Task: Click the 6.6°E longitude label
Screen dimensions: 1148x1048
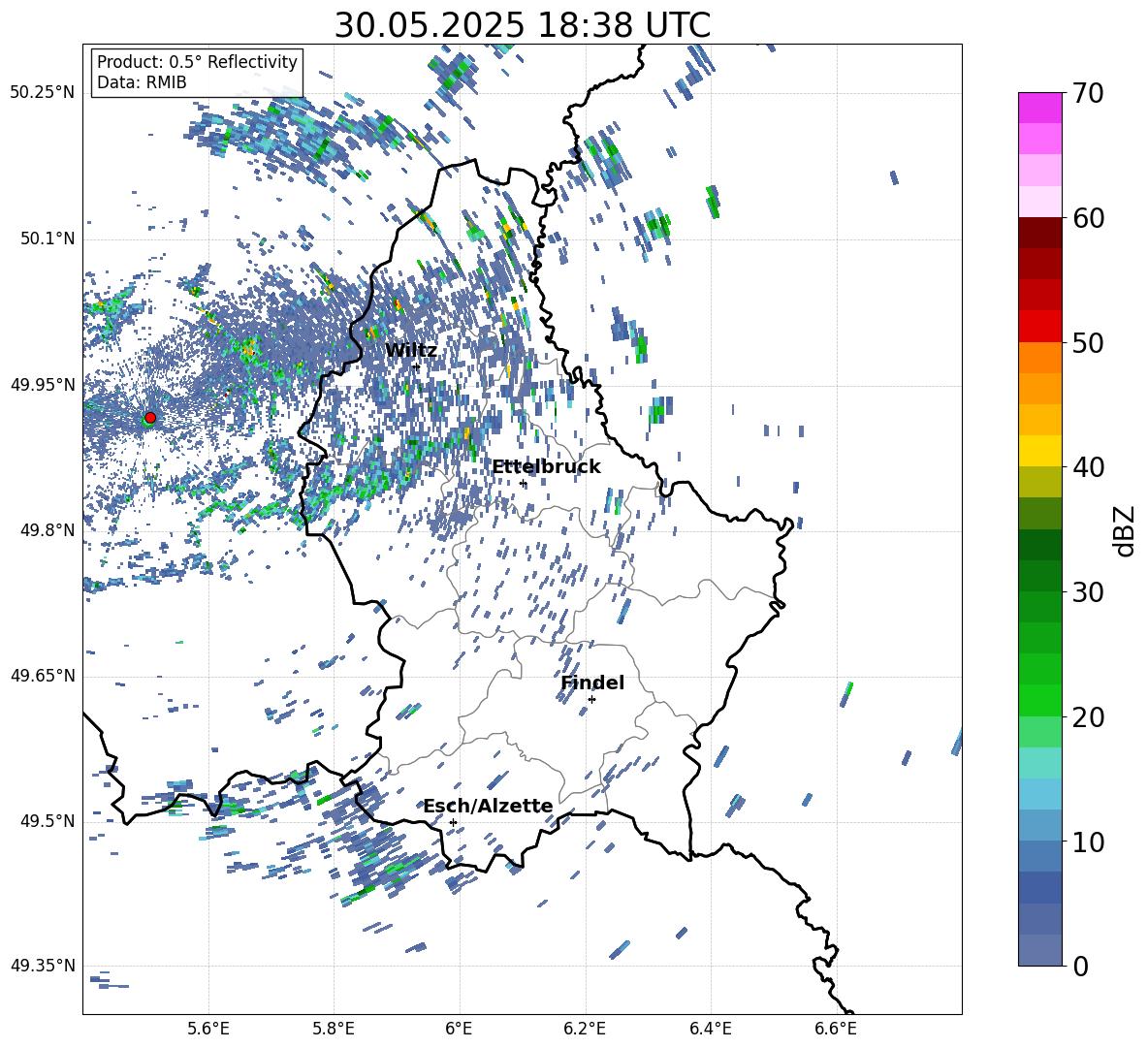Action: pyautogui.click(x=836, y=1029)
